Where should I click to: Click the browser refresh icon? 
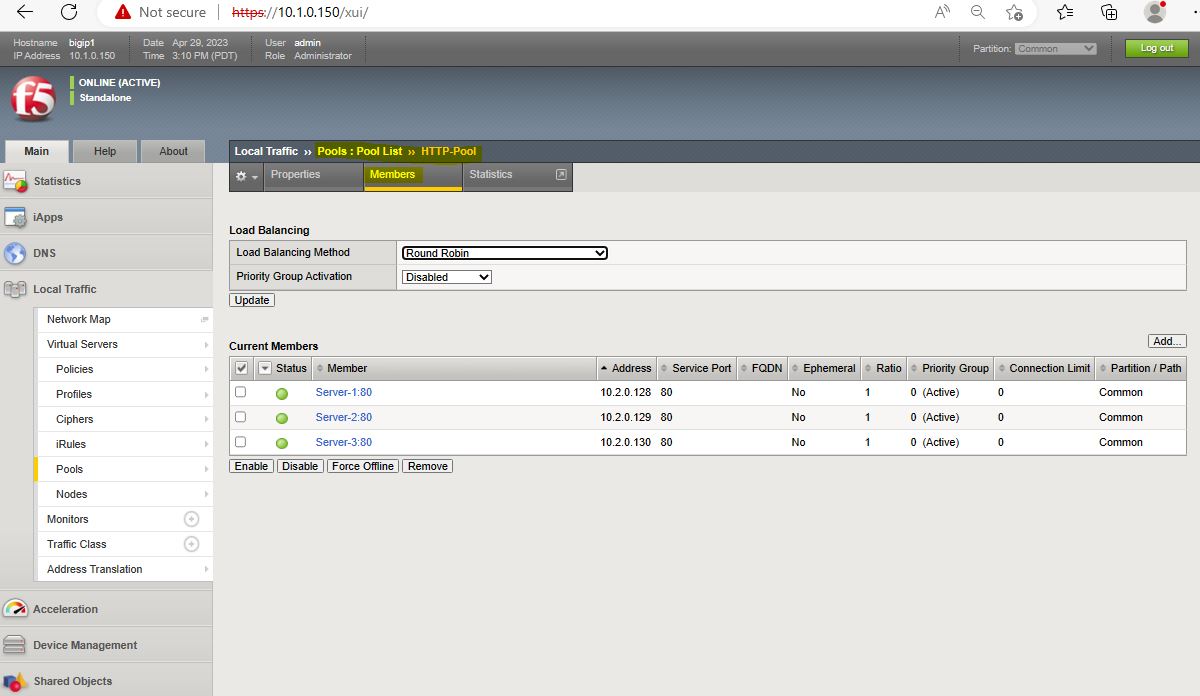click(x=69, y=12)
